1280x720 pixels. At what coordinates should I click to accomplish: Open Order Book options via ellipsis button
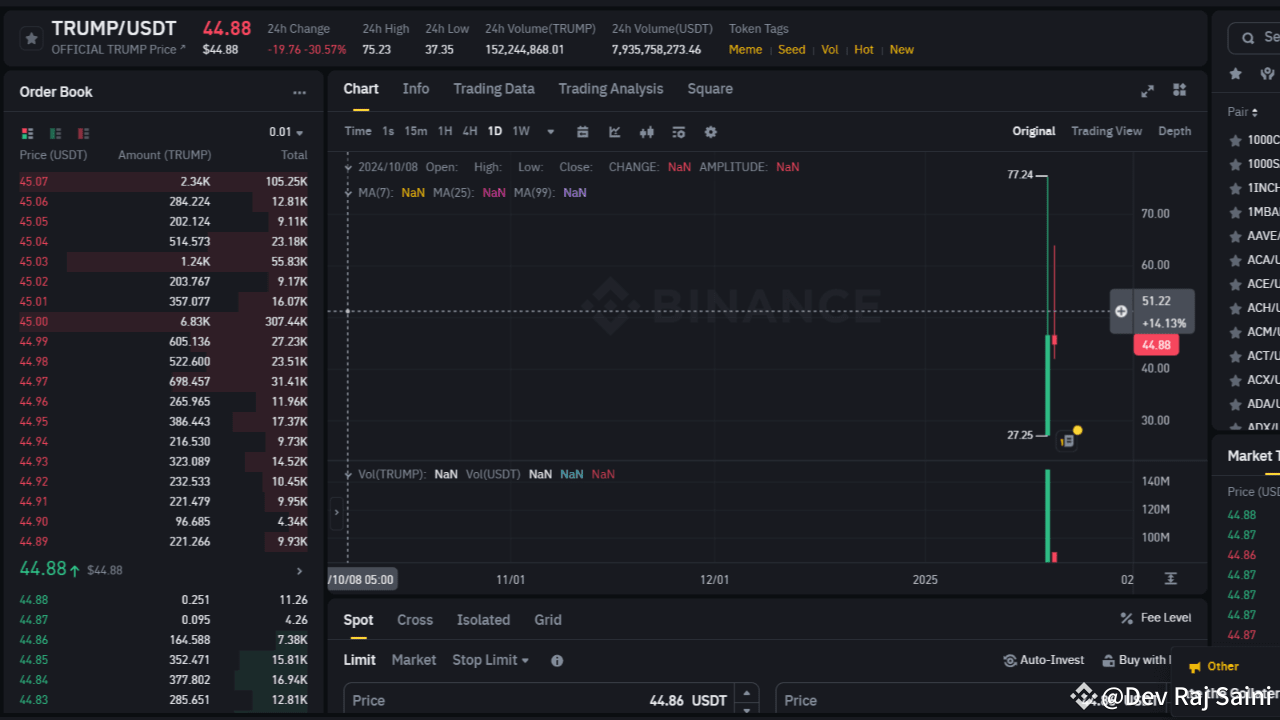point(299,92)
